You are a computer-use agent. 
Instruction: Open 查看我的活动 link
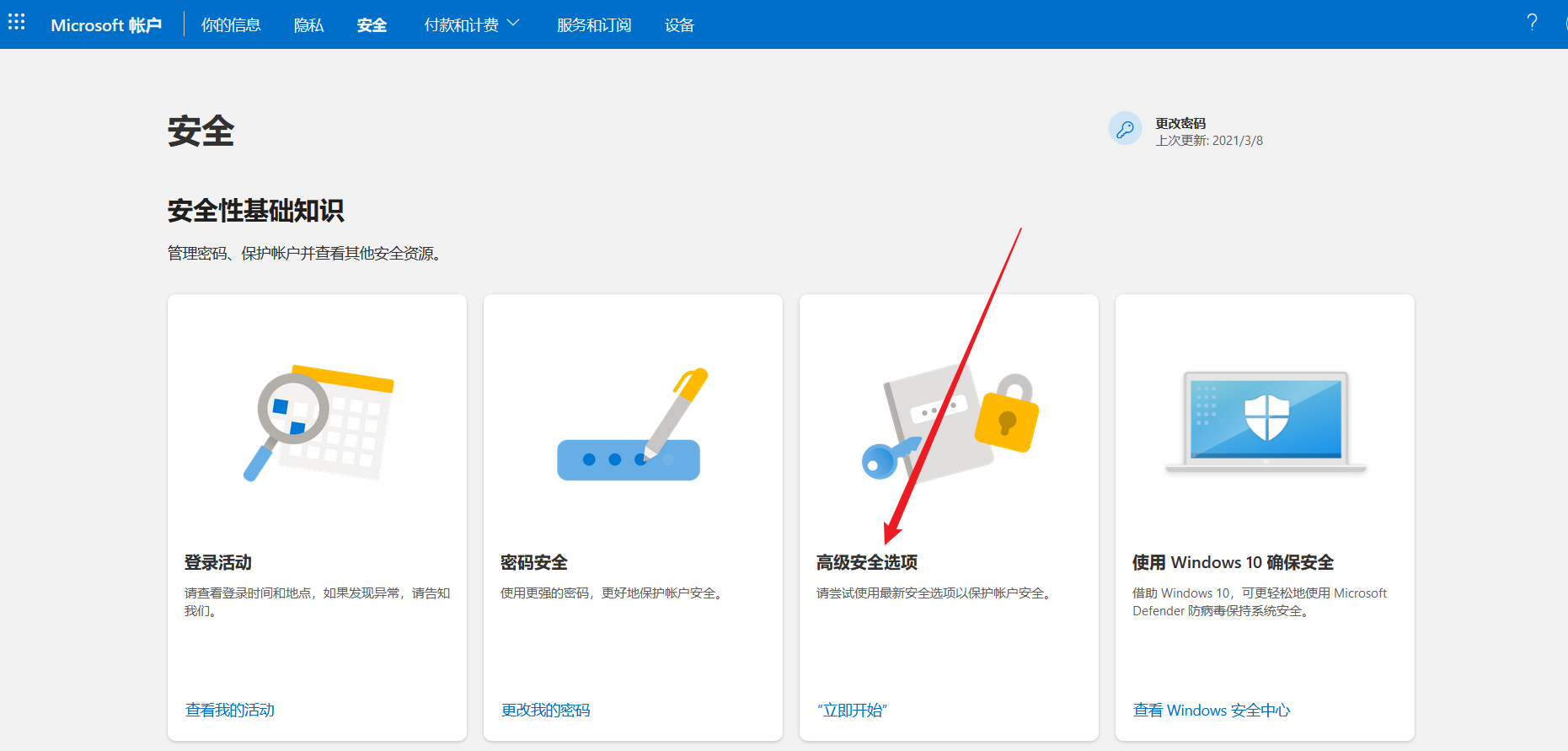pos(230,710)
